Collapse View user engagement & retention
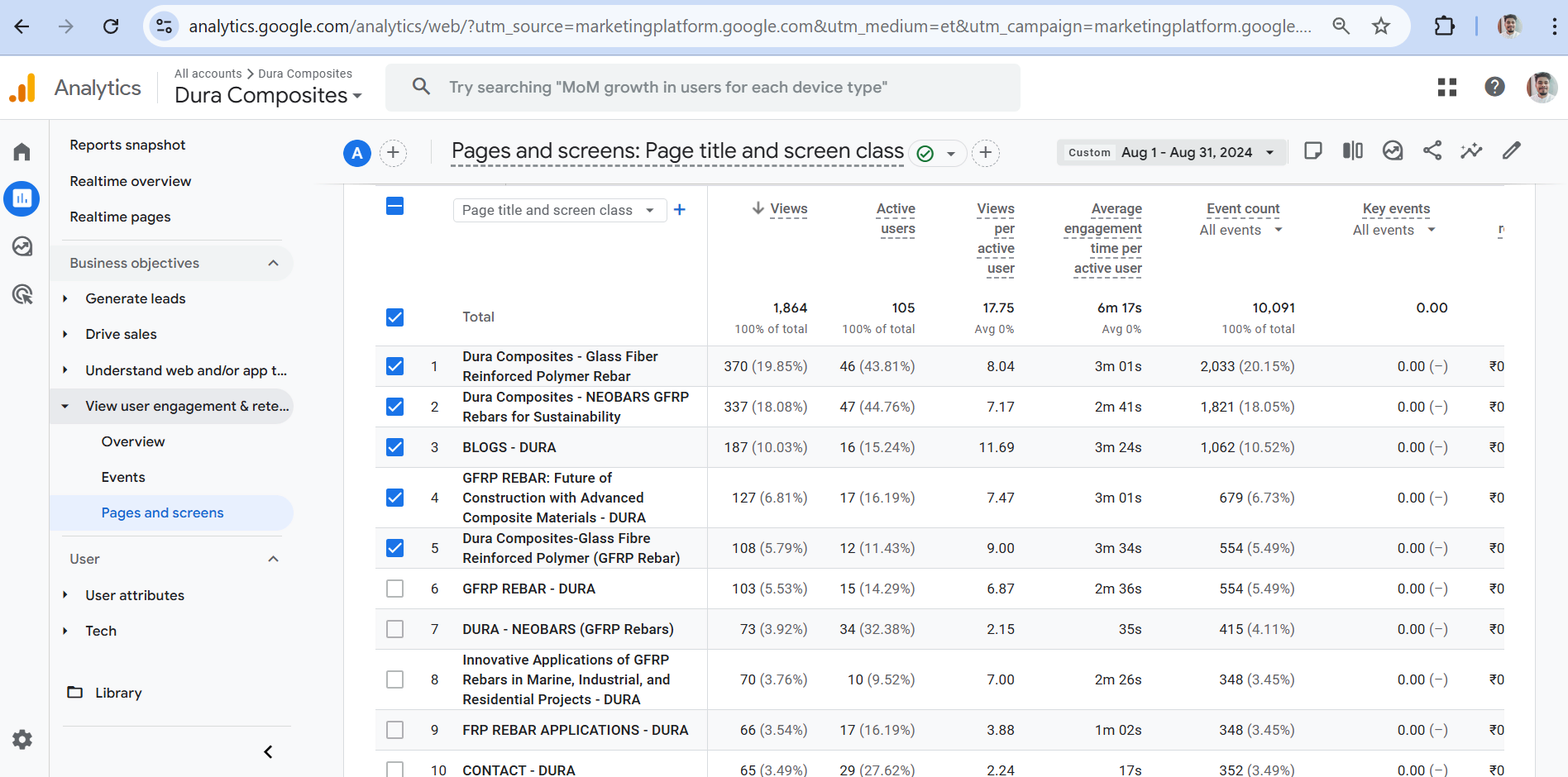Screen dimensions: 1568x777 [65, 406]
